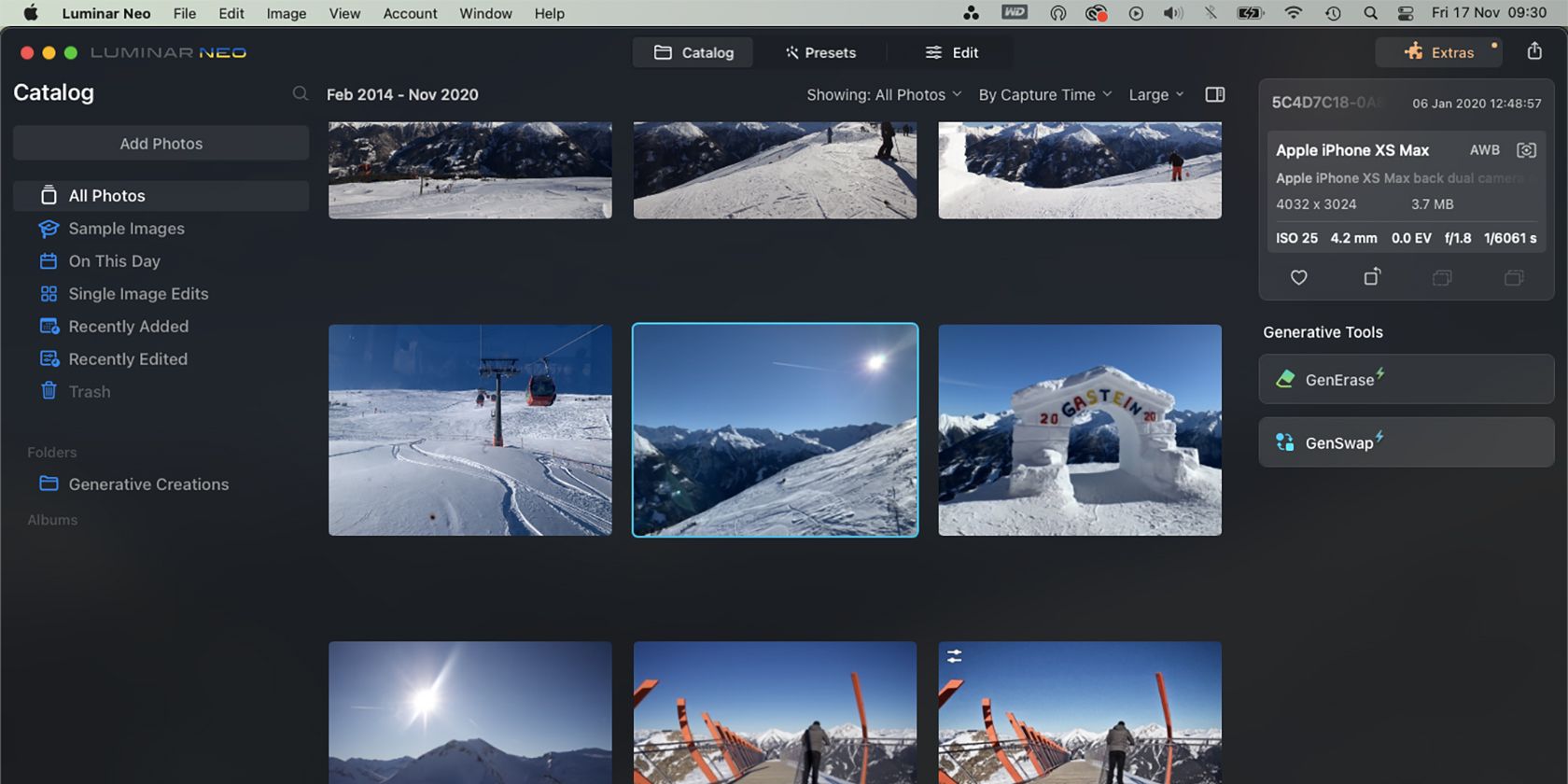Open the By Capture Time sort dropdown
Screen dimensions: 1568x784
point(1044,94)
